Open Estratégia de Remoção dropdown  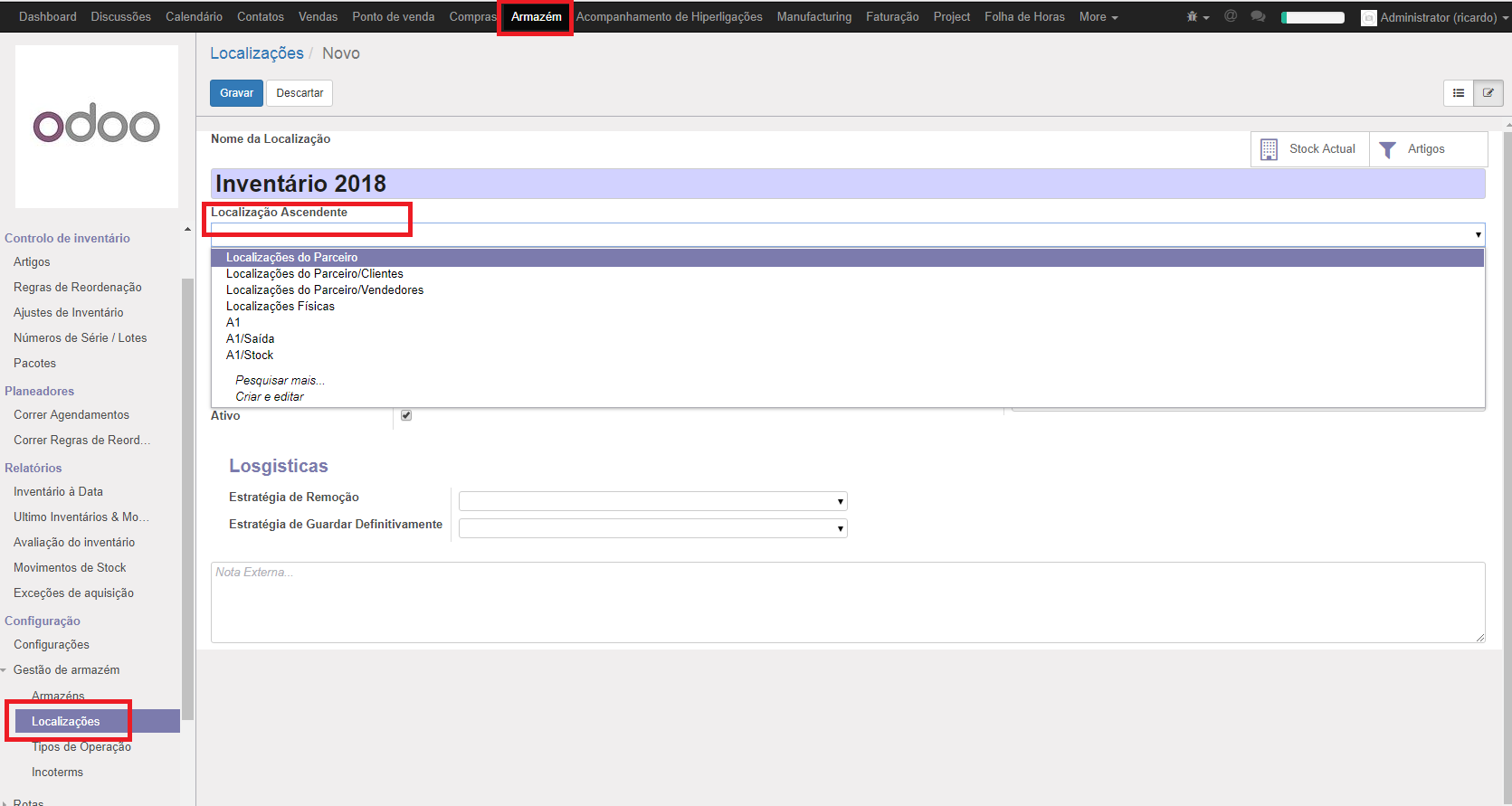[652, 501]
